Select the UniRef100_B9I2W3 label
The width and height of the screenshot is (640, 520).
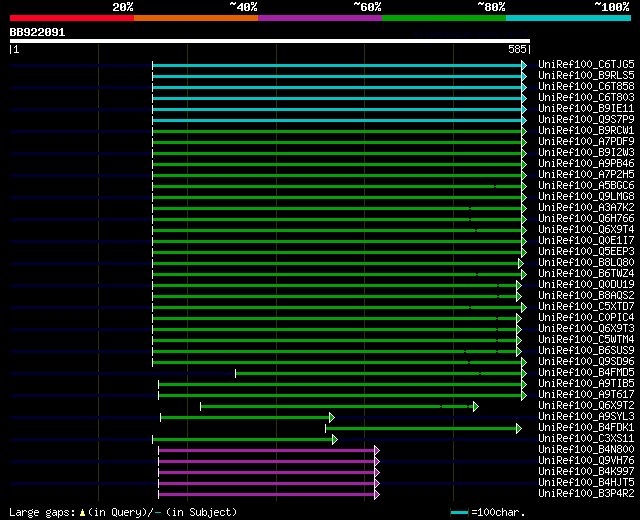pyautogui.click(x=586, y=153)
